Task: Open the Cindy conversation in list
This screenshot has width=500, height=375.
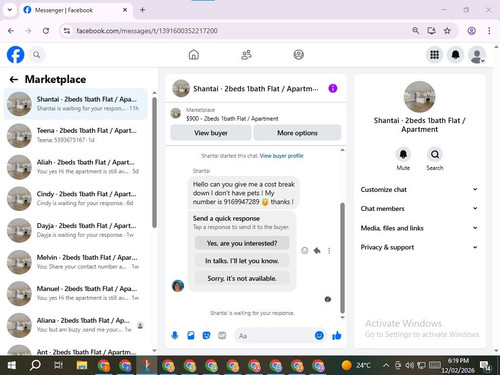Action: [76, 198]
